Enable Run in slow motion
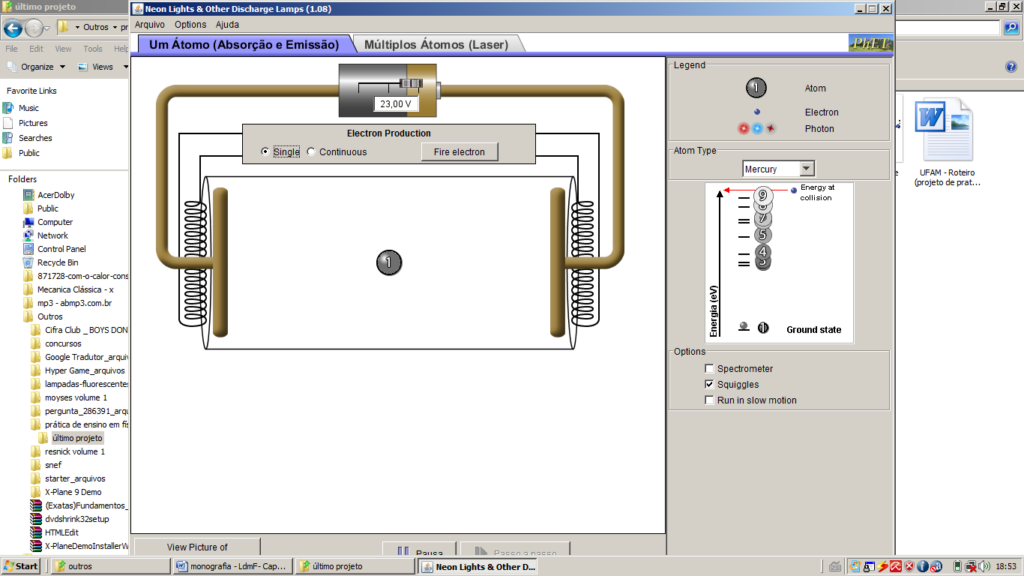Viewport: 1024px width, 576px height. pos(709,400)
